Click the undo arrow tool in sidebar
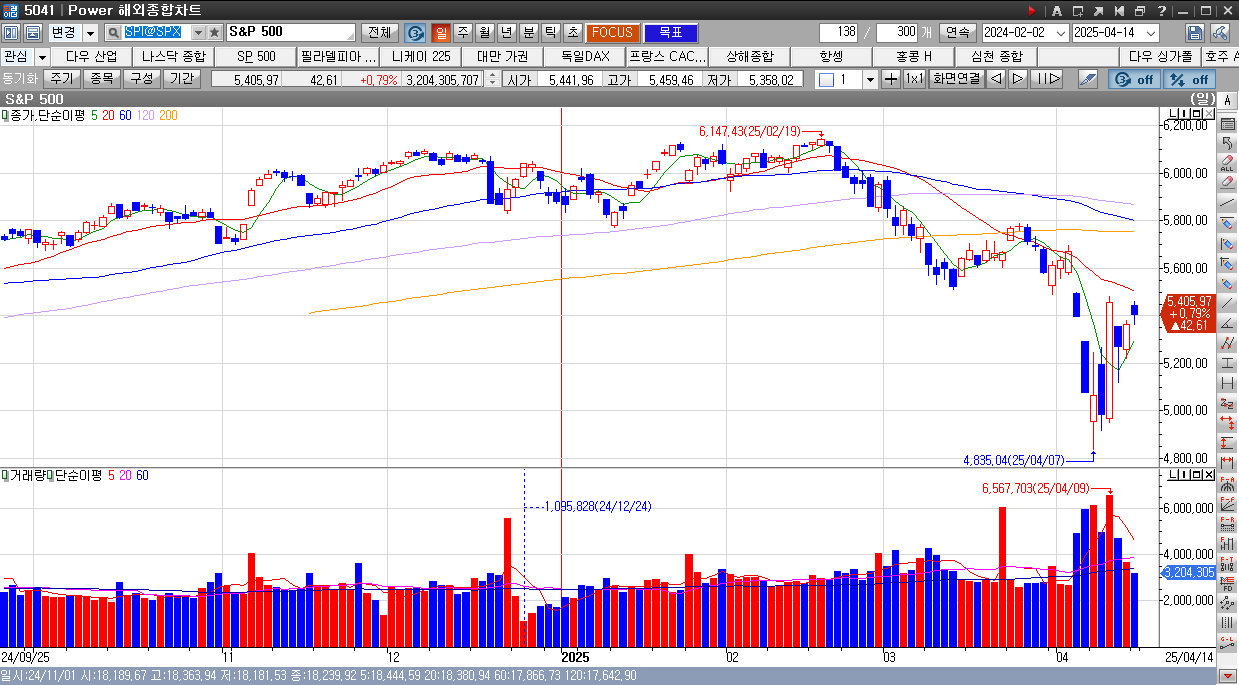The image size is (1239, 685). click(x=1228, y=143)
